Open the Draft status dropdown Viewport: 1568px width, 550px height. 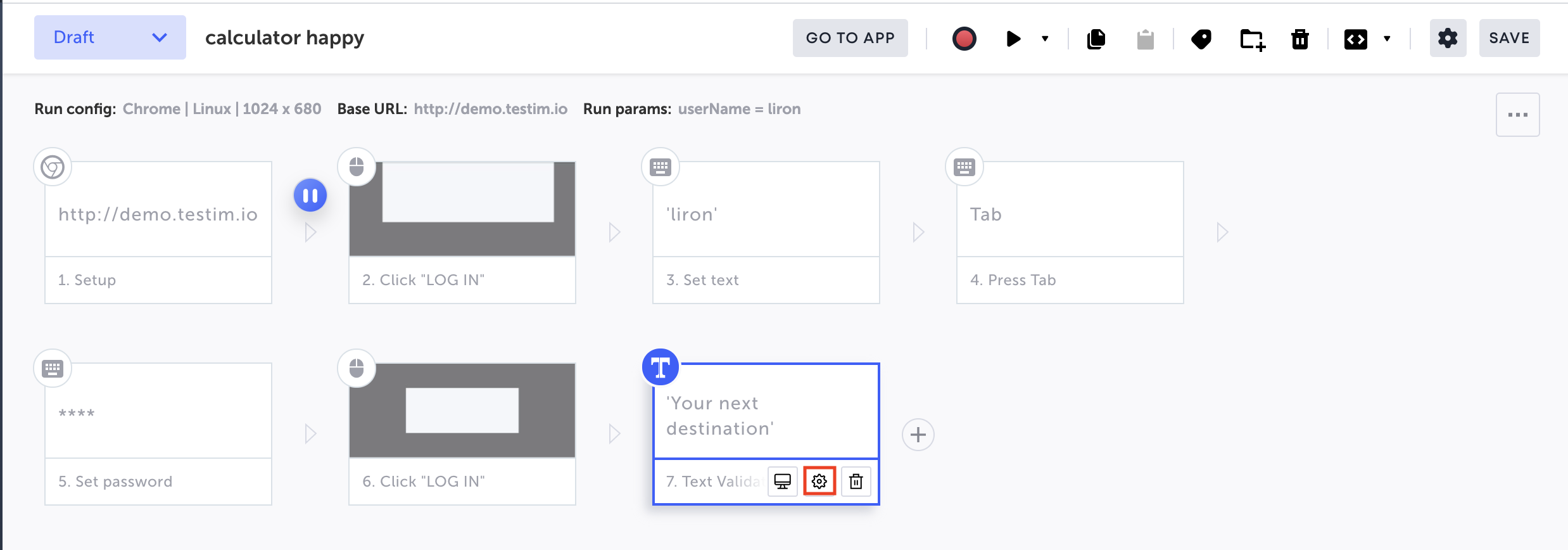tap(110, 37)
